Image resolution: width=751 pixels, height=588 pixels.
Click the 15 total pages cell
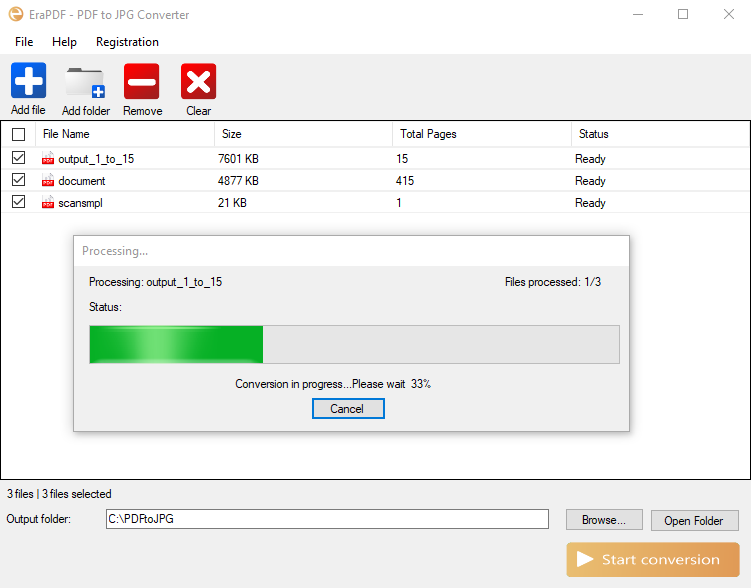tap(402, 158)
